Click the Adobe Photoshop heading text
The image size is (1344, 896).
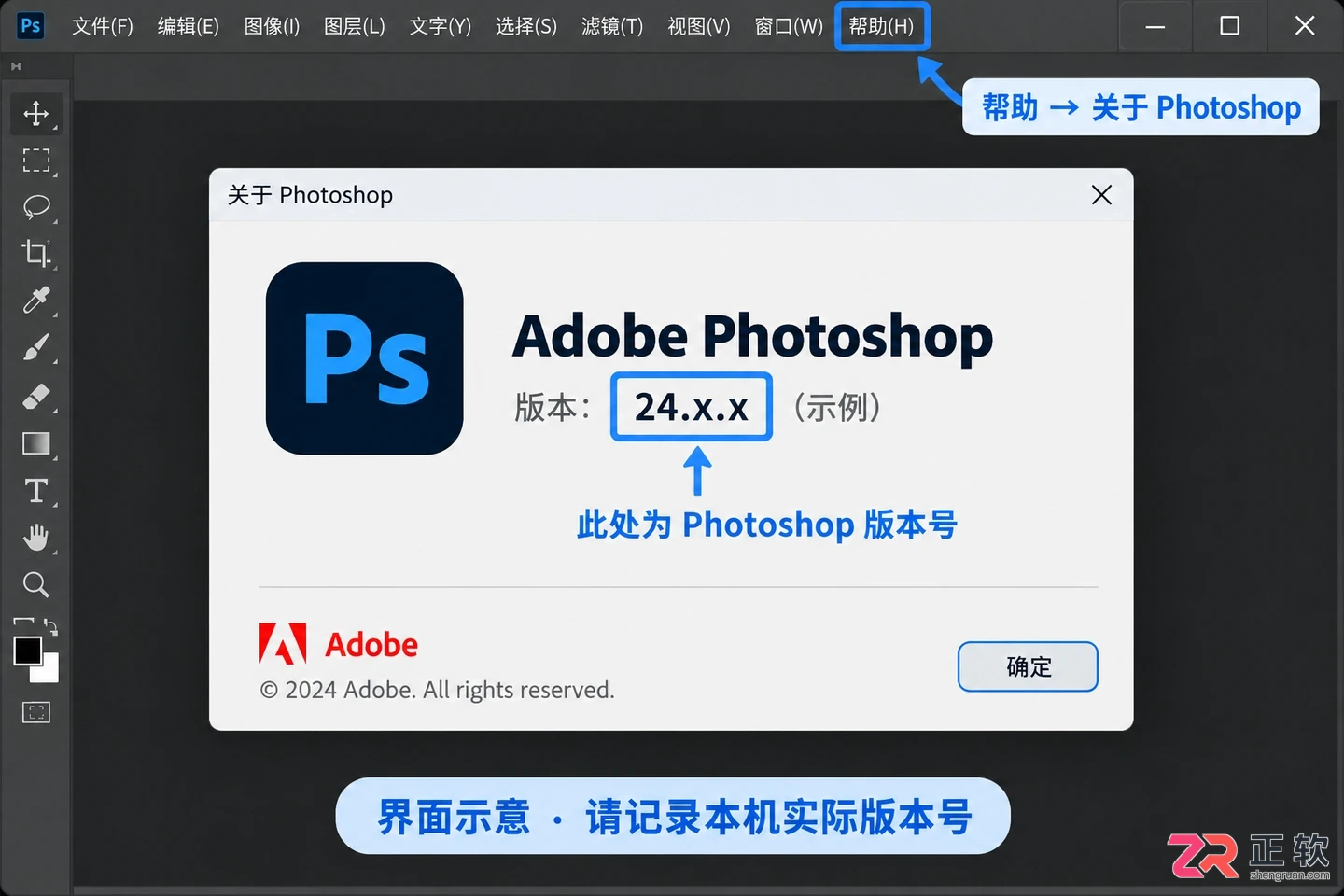[x=752, y=337]
